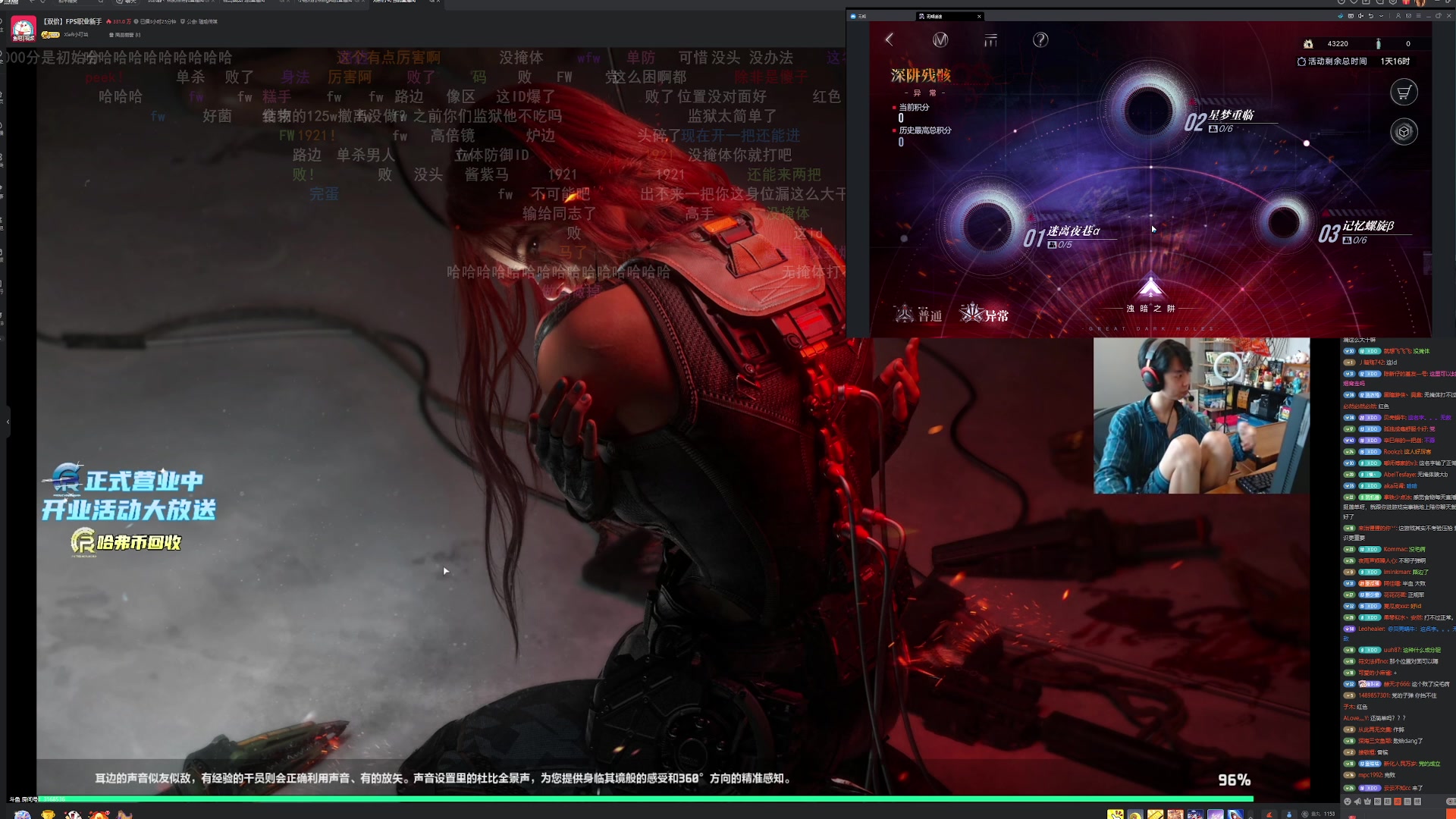
Task: Click the streamer avatar in the stream header
Action: point(24,29)
